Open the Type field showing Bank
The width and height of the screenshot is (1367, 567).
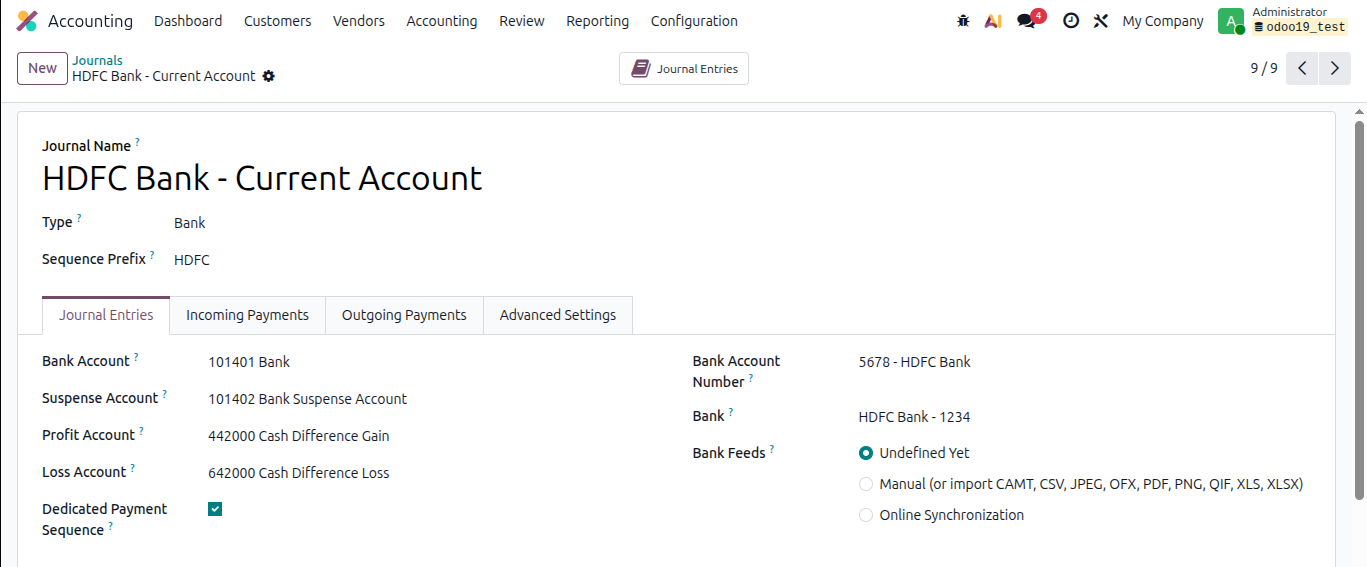click(x=190, y=223)
